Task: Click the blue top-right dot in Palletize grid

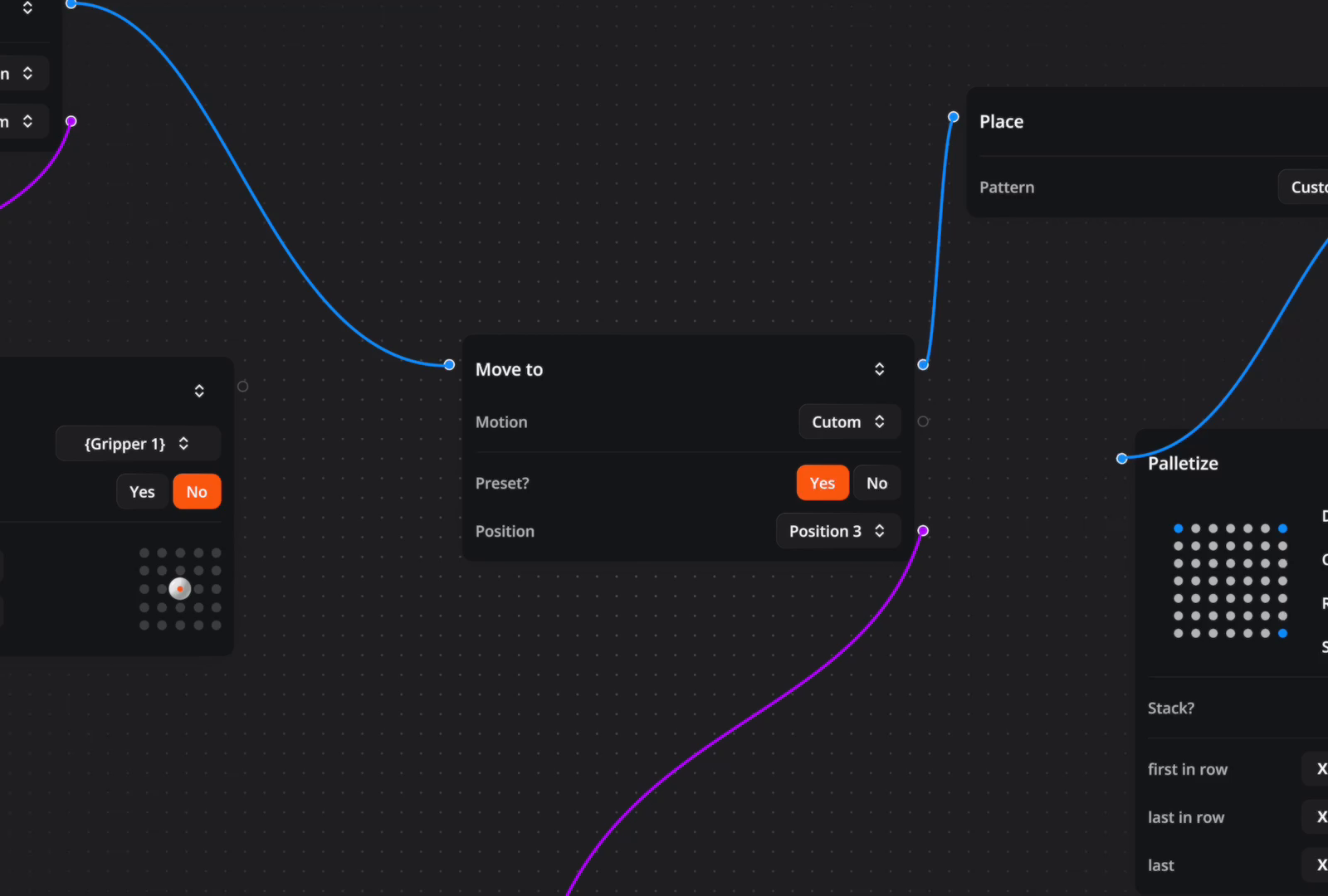Action: coord(1283,528)
